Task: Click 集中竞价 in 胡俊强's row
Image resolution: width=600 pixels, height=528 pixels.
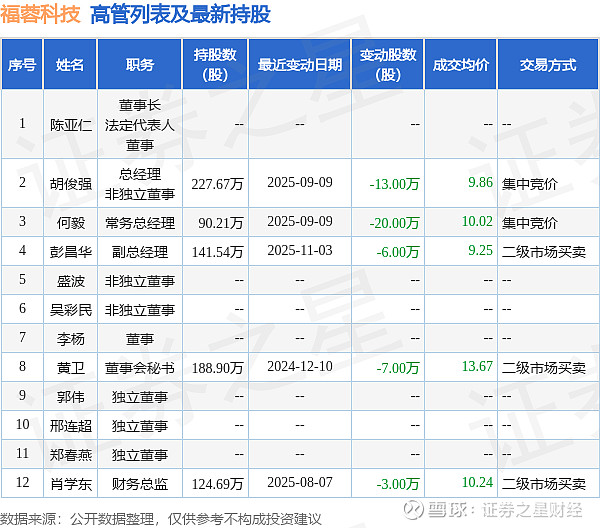Action: pos(530,184)
